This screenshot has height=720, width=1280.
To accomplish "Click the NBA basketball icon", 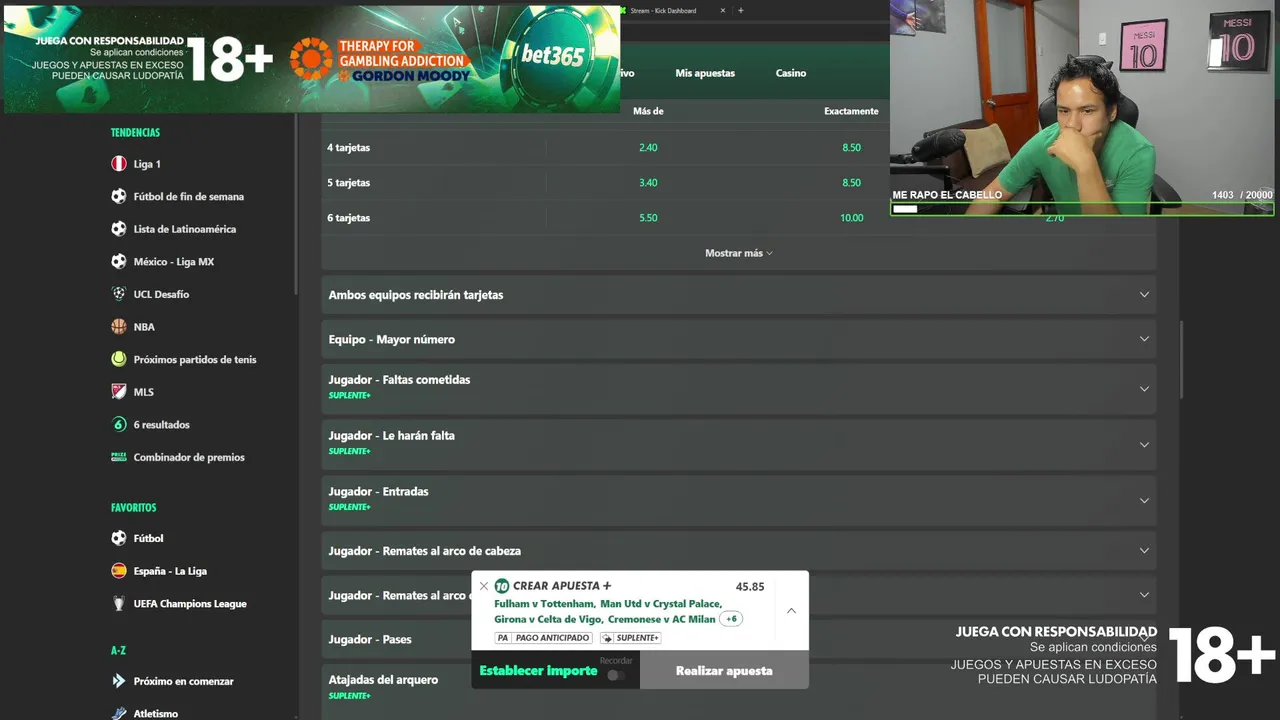I will click(x=119, y=327).
